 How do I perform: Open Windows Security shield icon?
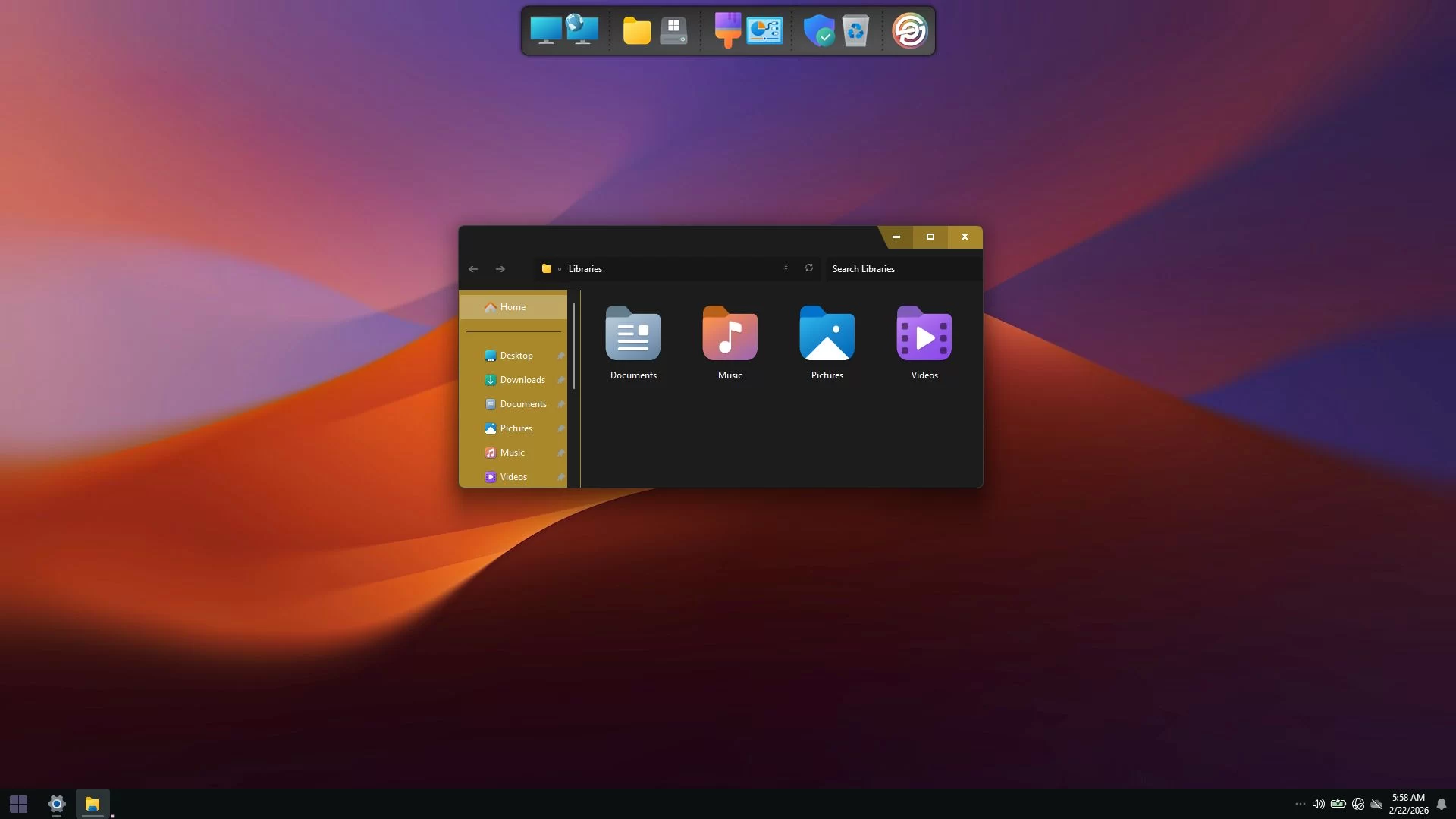click(x=818, y=30)
